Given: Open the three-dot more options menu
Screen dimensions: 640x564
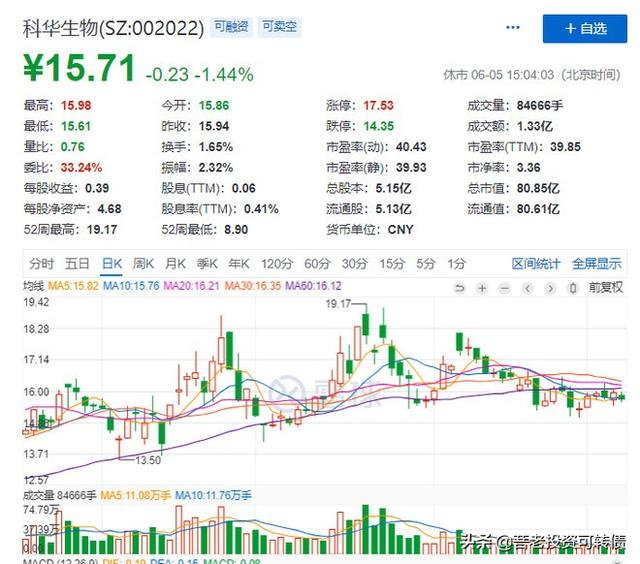Looking at the screenshot, I should pos(513,27).
